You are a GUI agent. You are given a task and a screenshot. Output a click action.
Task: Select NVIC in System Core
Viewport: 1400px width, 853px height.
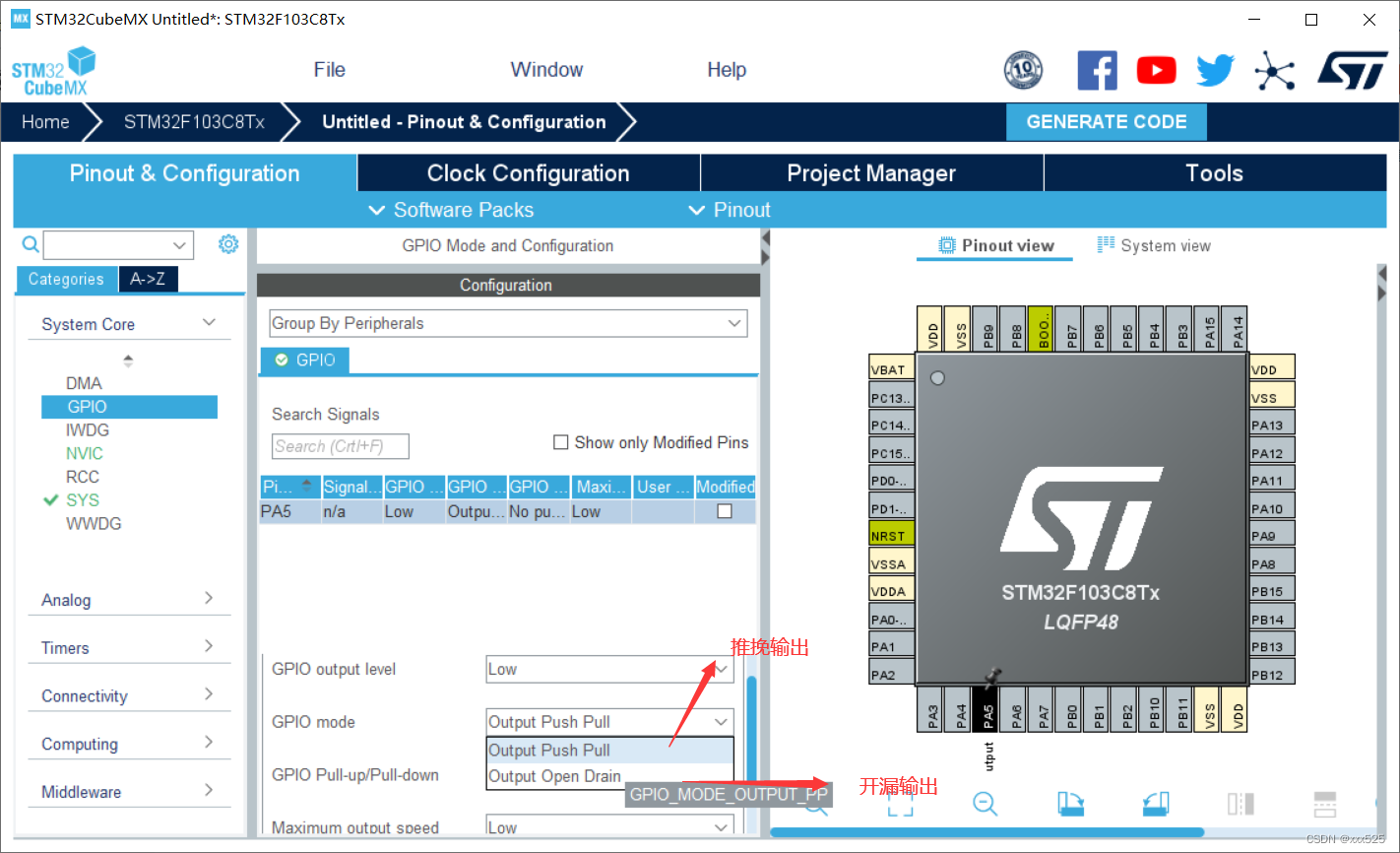point(85,453)
